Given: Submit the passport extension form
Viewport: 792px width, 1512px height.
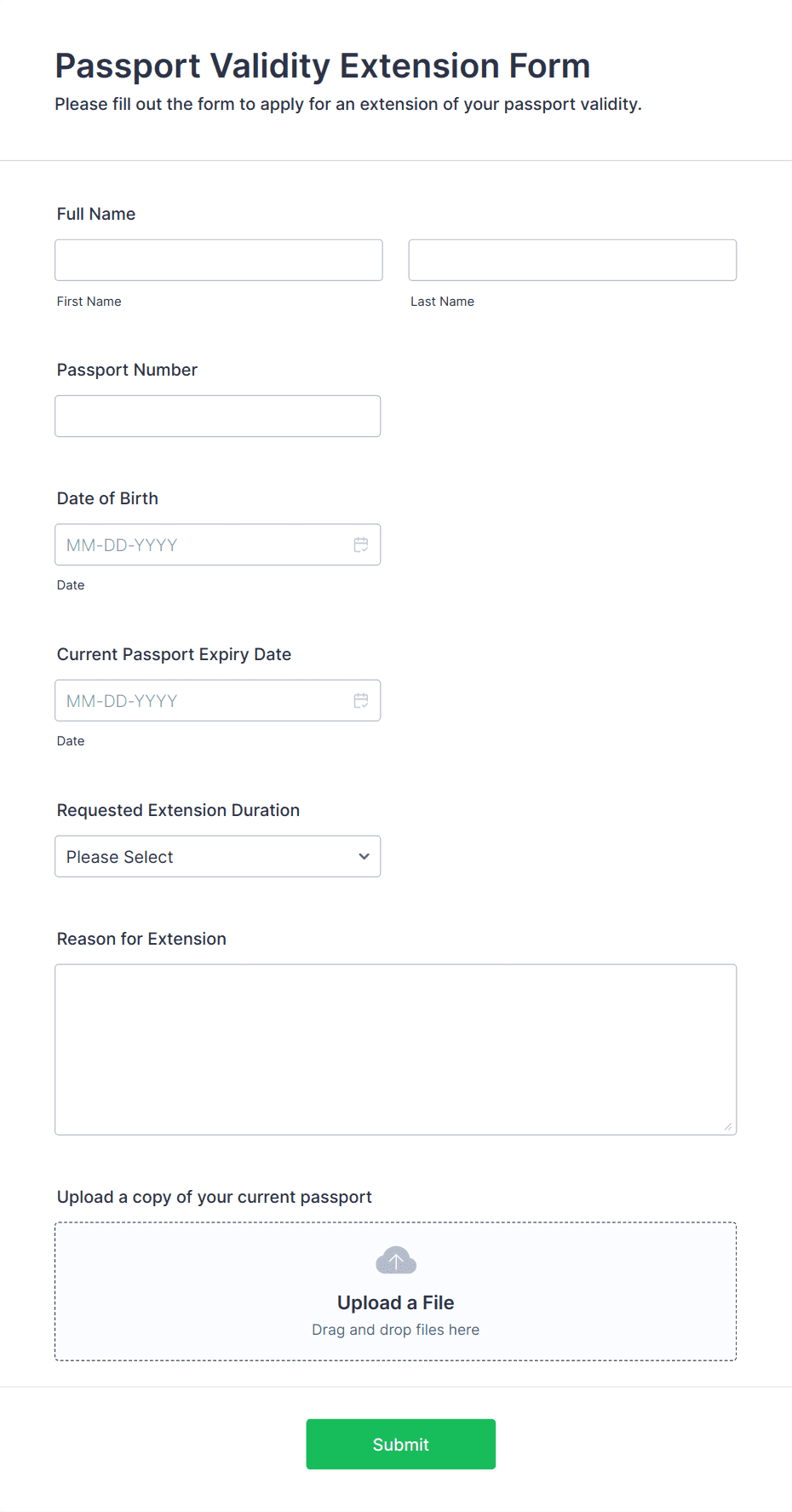Looking at the screenshot, I should point(401,1445).
